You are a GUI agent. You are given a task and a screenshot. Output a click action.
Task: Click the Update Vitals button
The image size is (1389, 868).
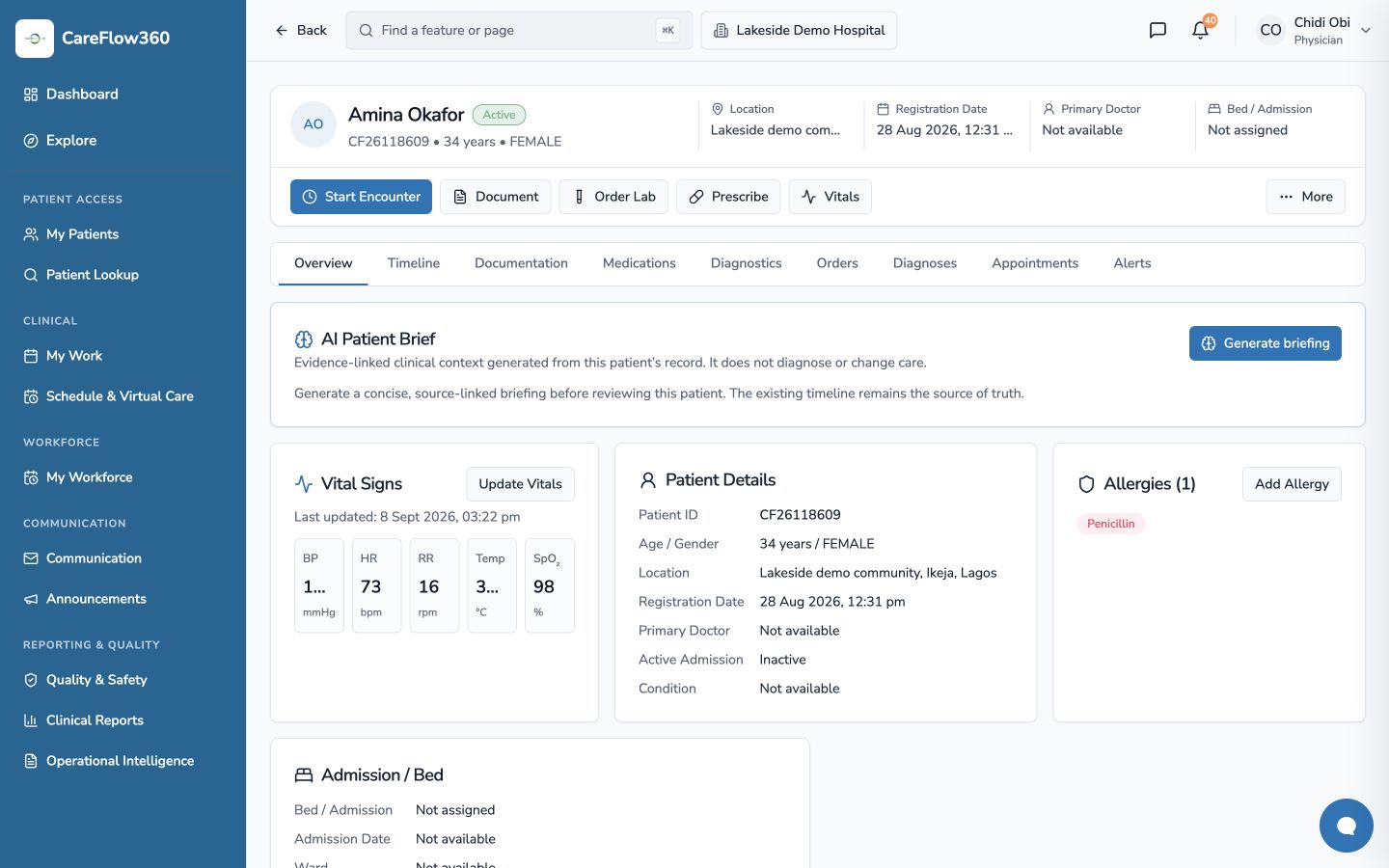520,484
